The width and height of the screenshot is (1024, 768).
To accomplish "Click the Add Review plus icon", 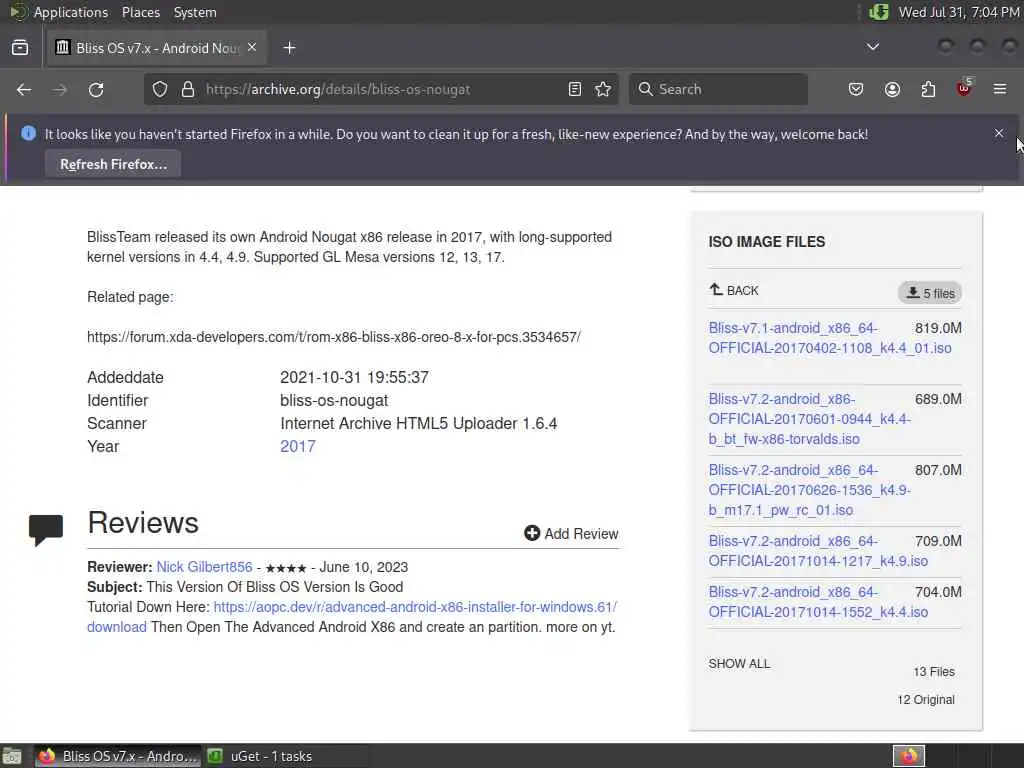I will pos(532,534).
